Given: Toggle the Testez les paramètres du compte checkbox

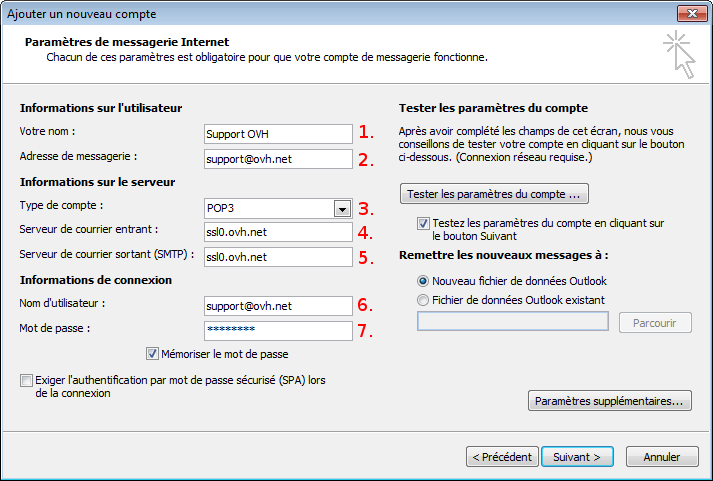Looking at the screenshot, I should click(x=423, y=224).
